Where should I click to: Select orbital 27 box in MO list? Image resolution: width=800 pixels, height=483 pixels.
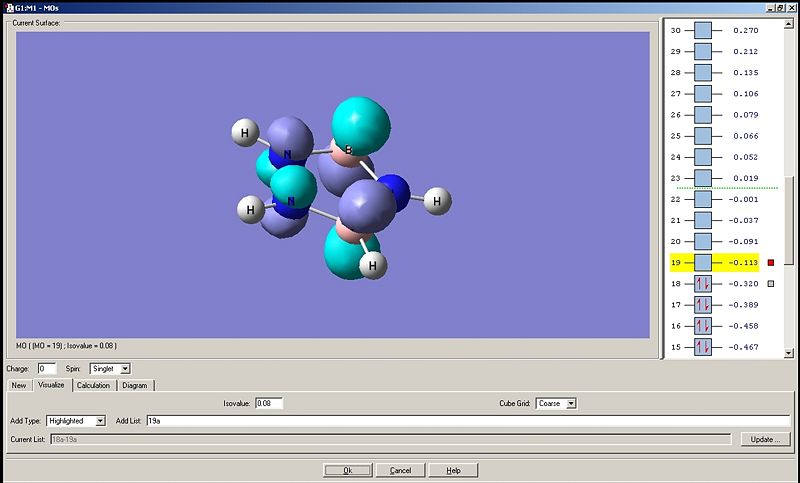703,94
